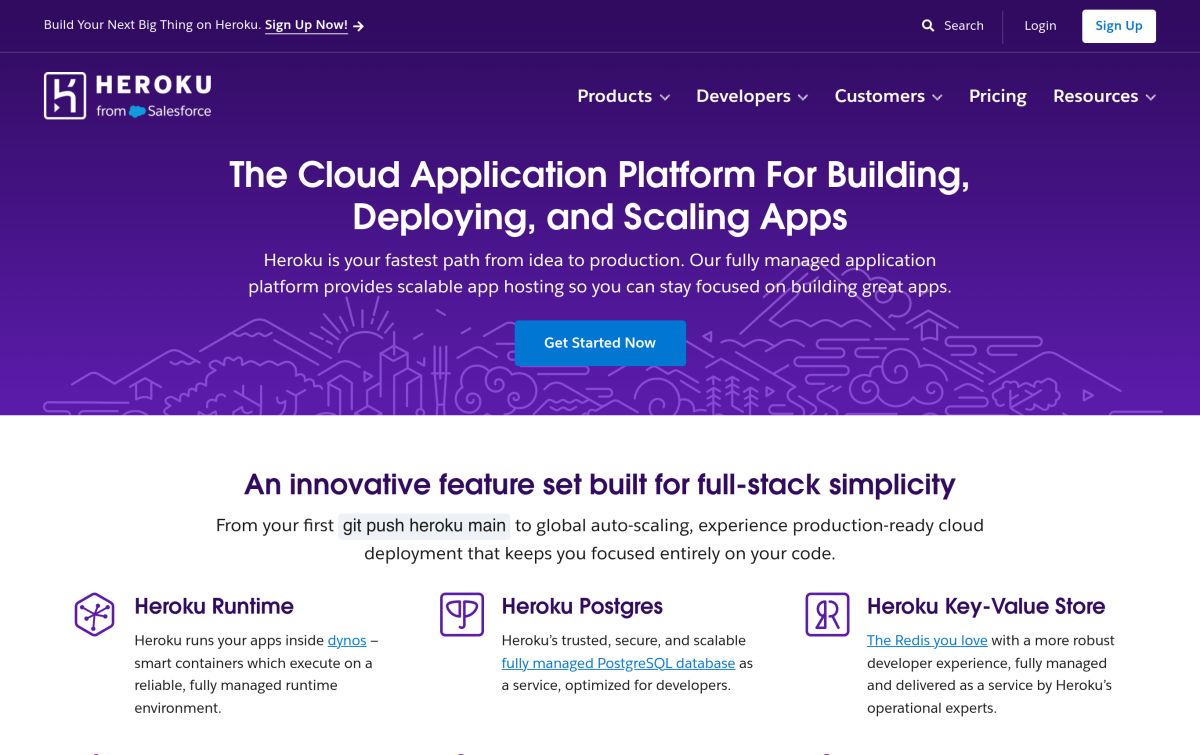Viewport: 1200px width, 755px height.
Task: Click the Heroku Key-Value Store icon
Action: coord(827,614)
